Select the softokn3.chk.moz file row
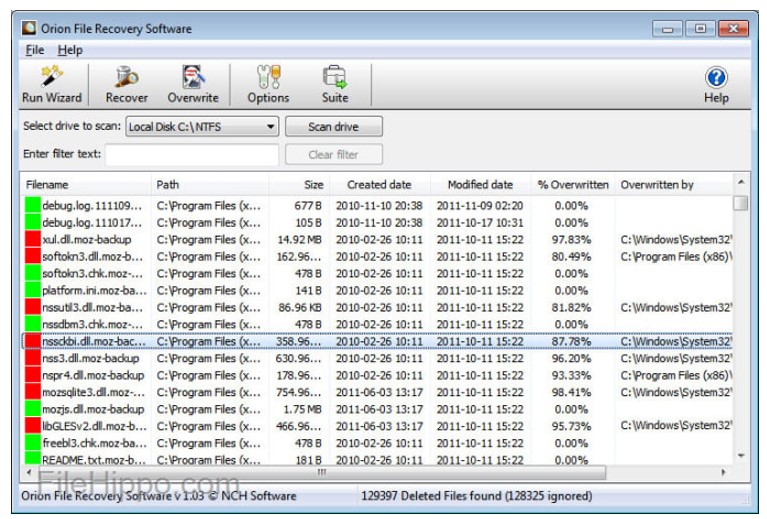Screen dimensions: 767x519 [377, 273]
